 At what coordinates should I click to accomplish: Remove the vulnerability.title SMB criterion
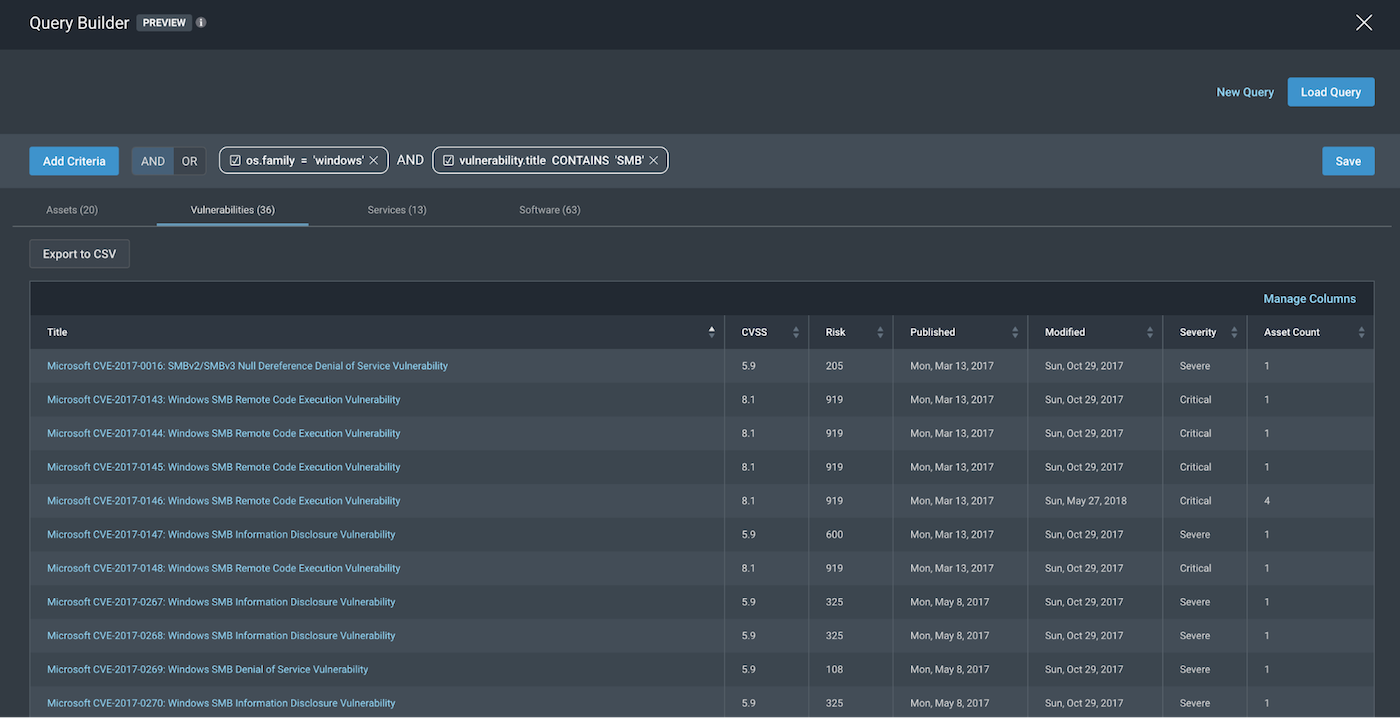coord(654,161)
